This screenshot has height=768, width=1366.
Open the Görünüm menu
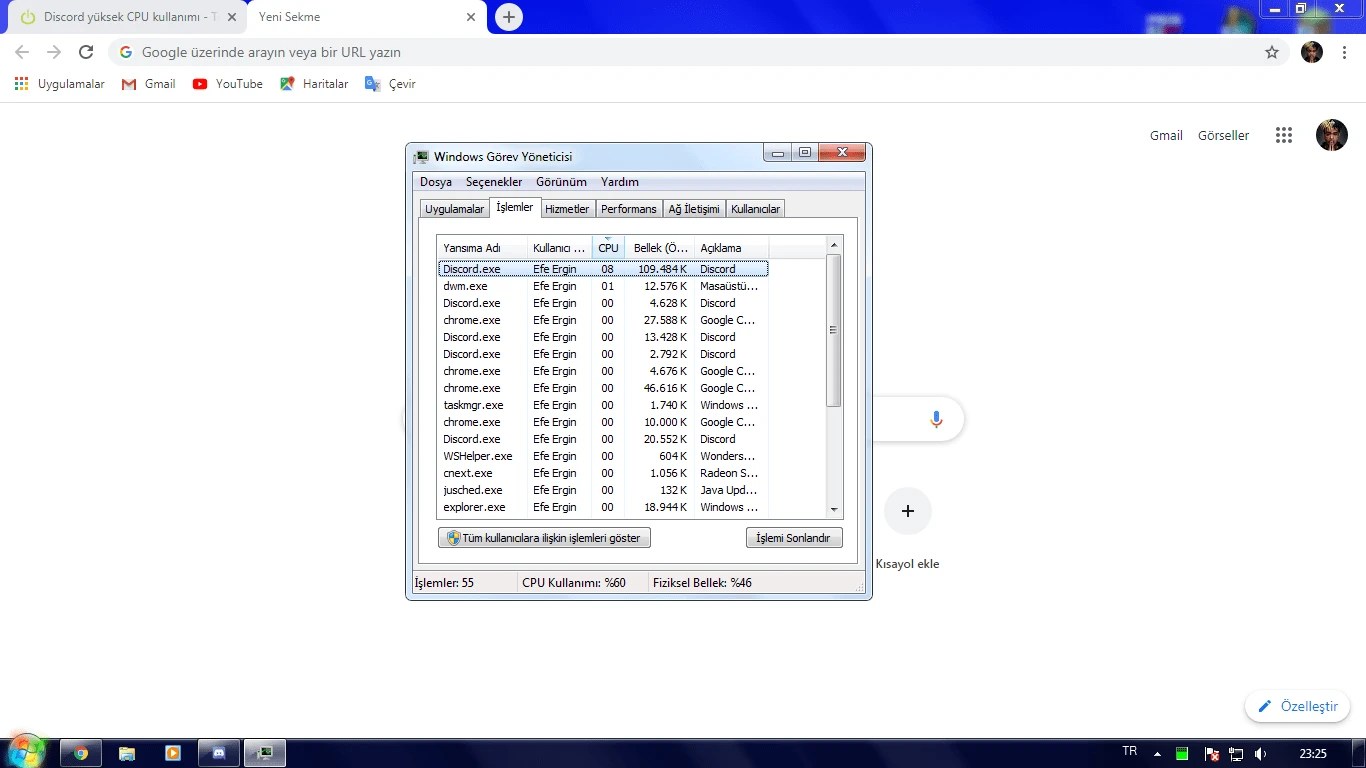coord(561,182)
